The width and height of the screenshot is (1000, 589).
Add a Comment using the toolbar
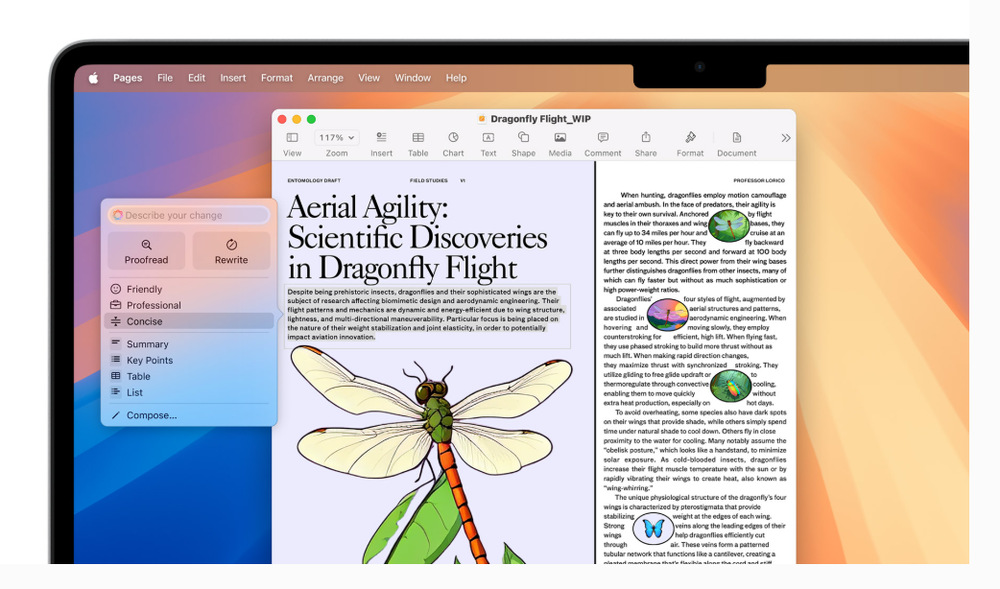603,138
